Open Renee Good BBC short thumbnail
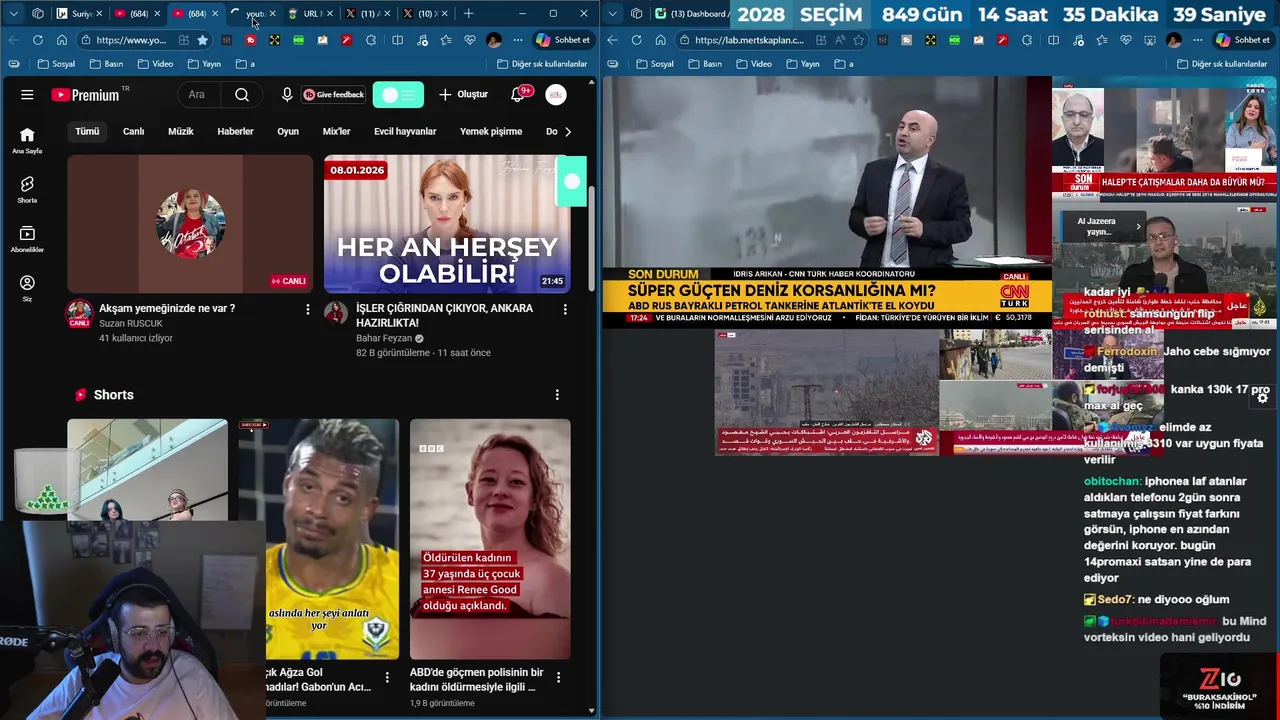The image size is (1280, 720). [x=490, y=539]
